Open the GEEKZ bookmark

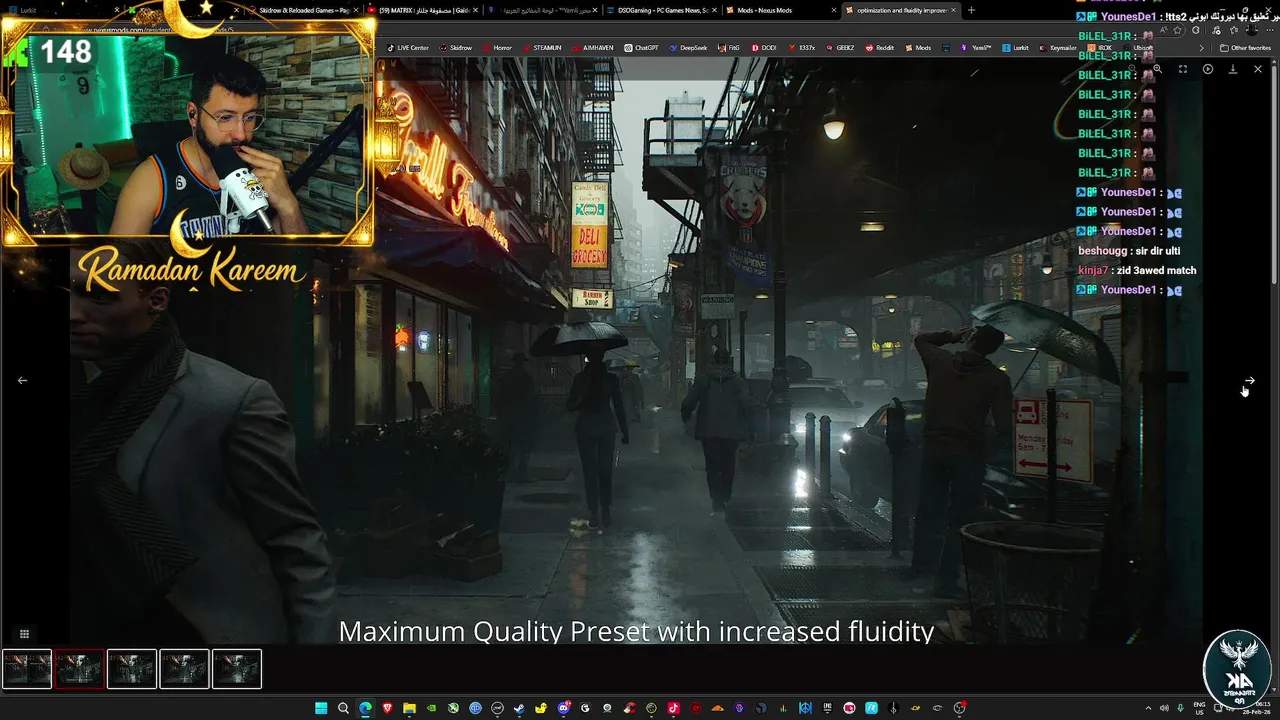[840, 48]
